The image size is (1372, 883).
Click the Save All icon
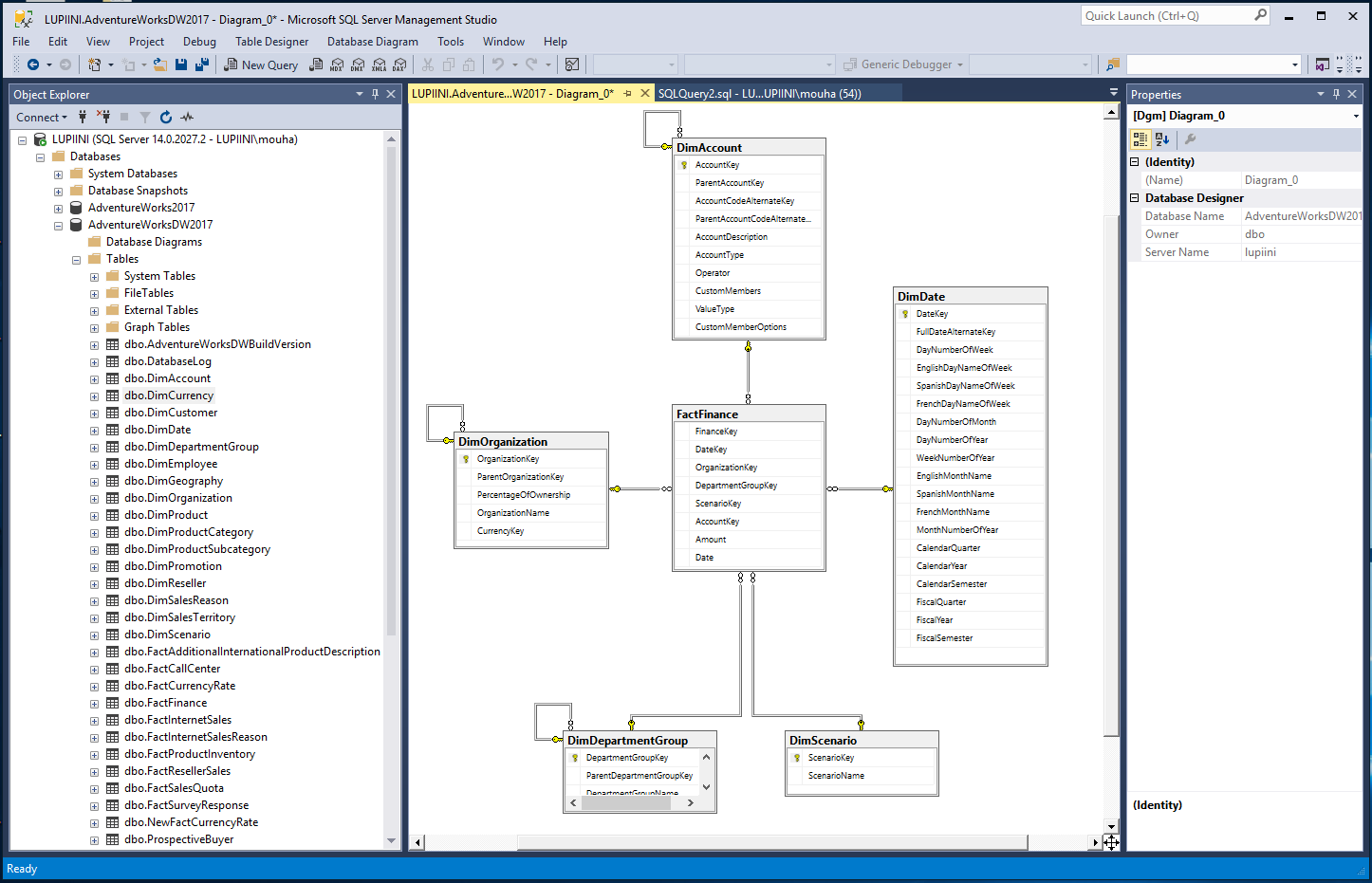pos(201,64)
